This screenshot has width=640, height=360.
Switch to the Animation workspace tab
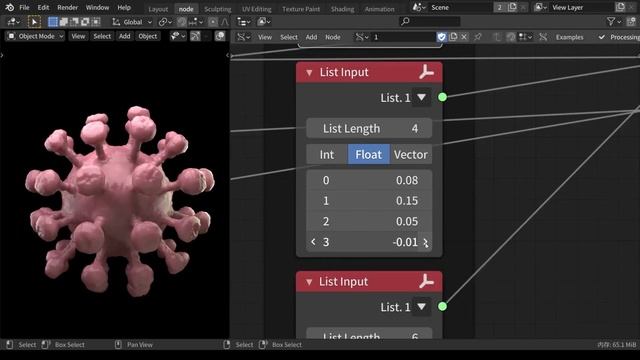click(380, 9)
